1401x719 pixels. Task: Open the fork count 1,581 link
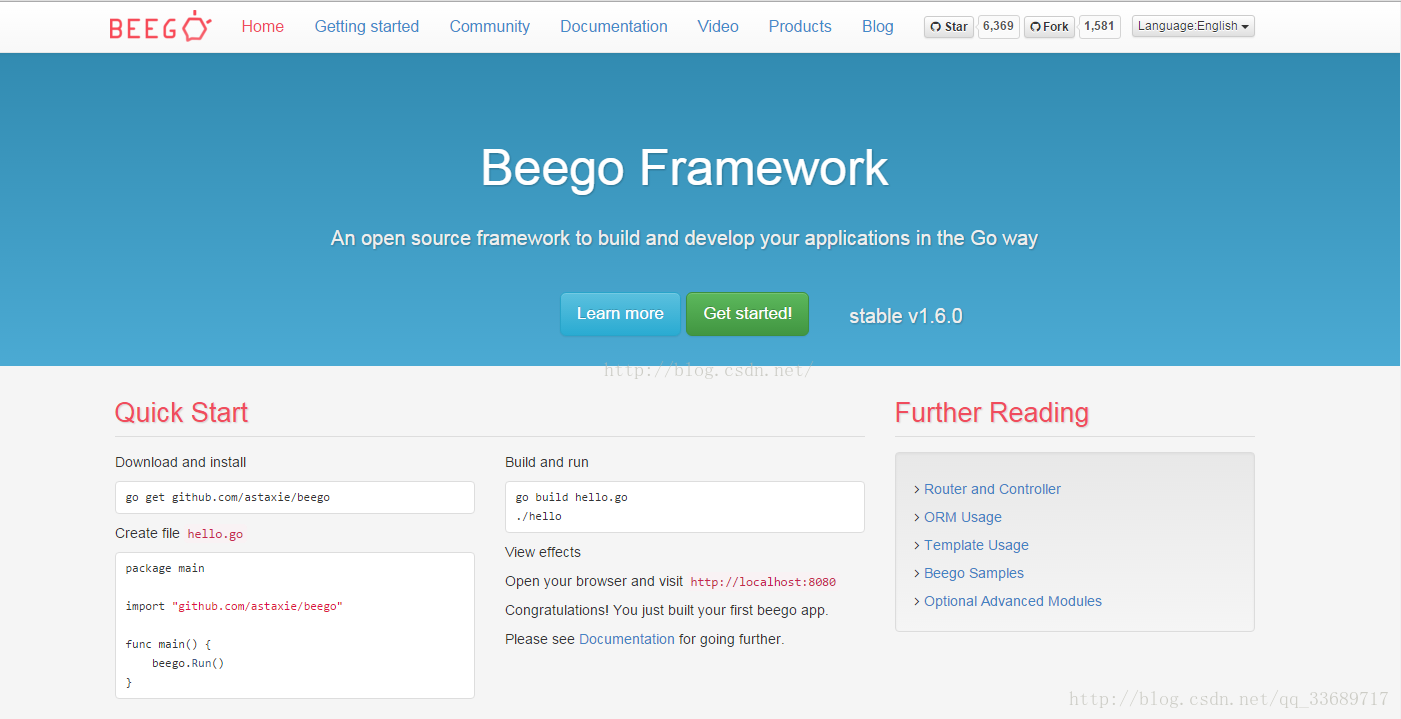pyautogui.click(x=1099, y=27)
